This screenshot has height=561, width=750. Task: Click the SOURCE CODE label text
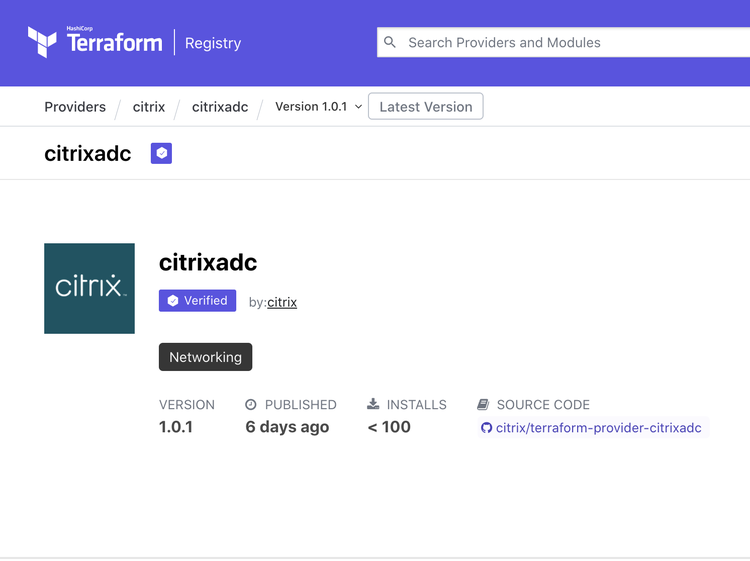[543, 405]
